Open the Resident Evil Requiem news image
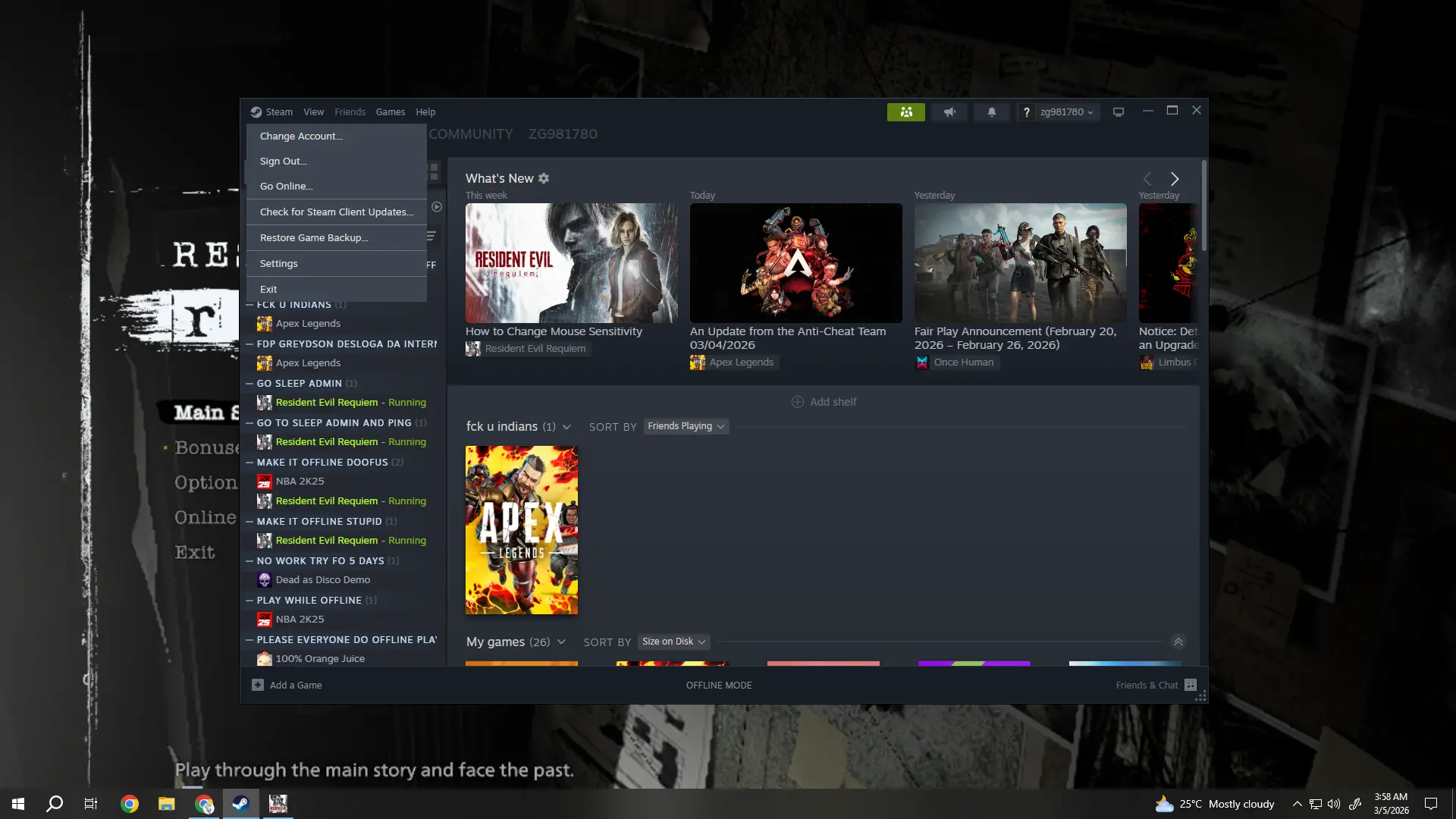 click(572, 263)
